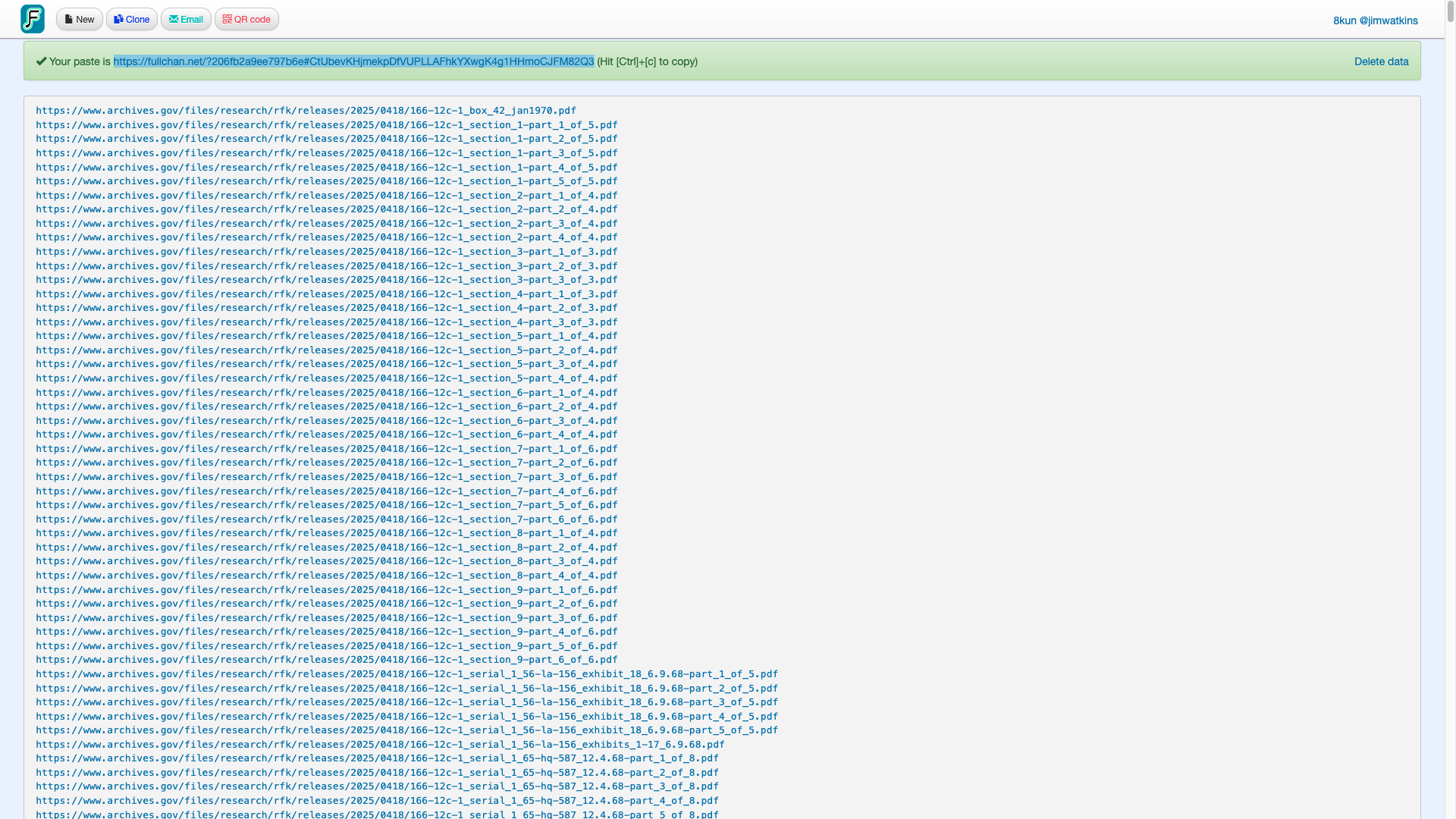
Task: Open the highlighted fullchan.net paste URL
Action: point(353,61)
